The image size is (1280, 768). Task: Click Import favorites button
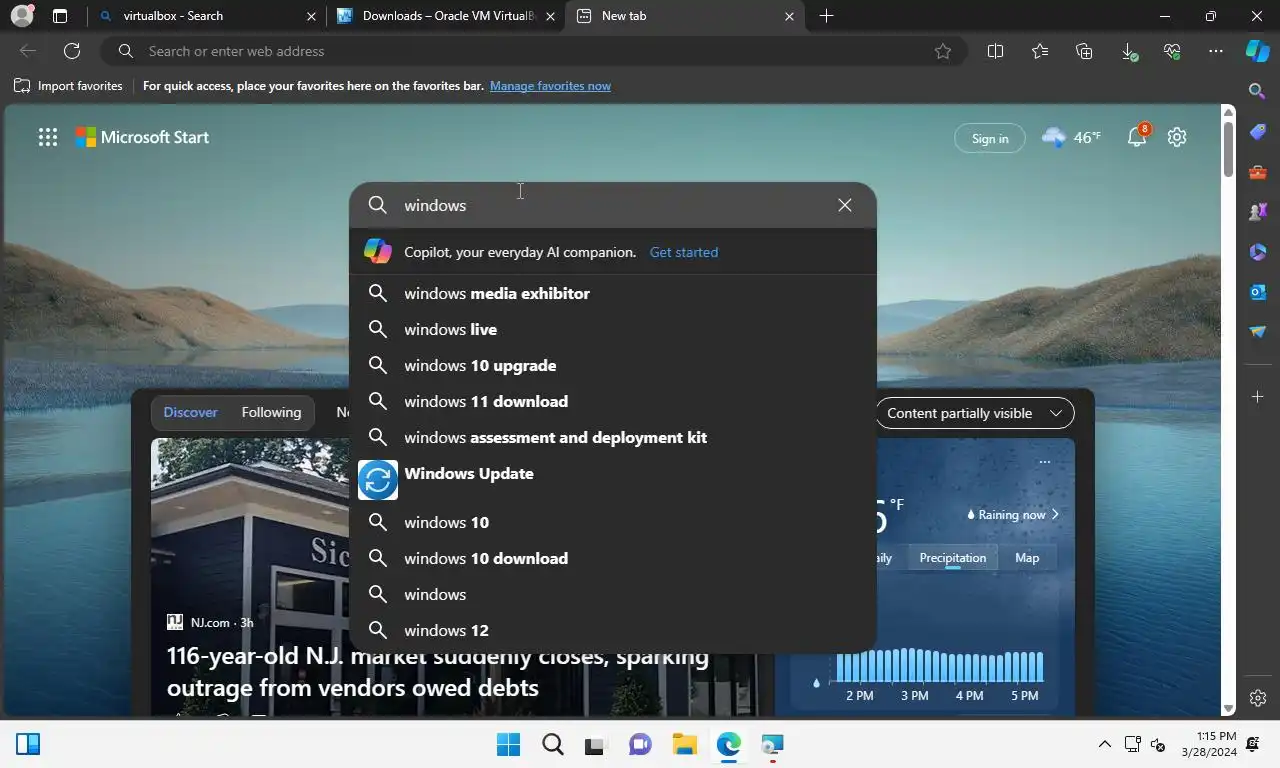tap(68, 86)
